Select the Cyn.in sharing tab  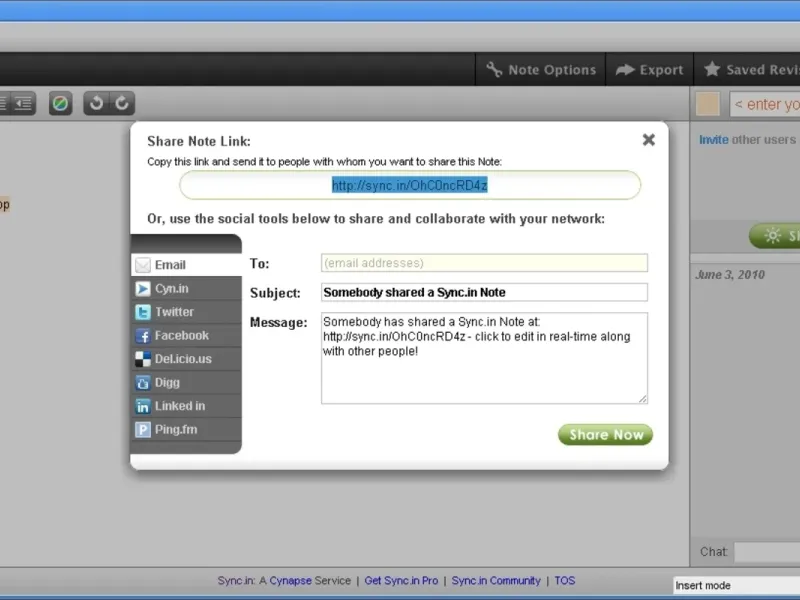(186, 288)
